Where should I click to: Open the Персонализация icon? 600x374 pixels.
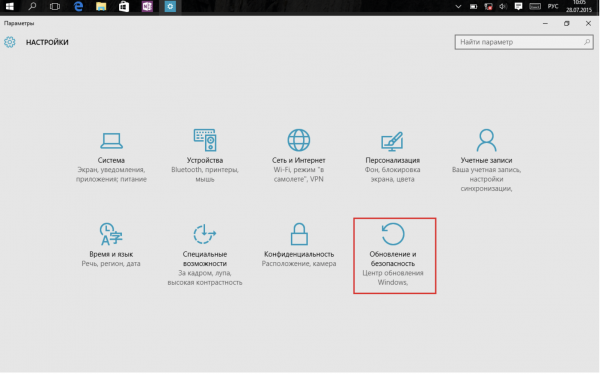coord(392,141)
